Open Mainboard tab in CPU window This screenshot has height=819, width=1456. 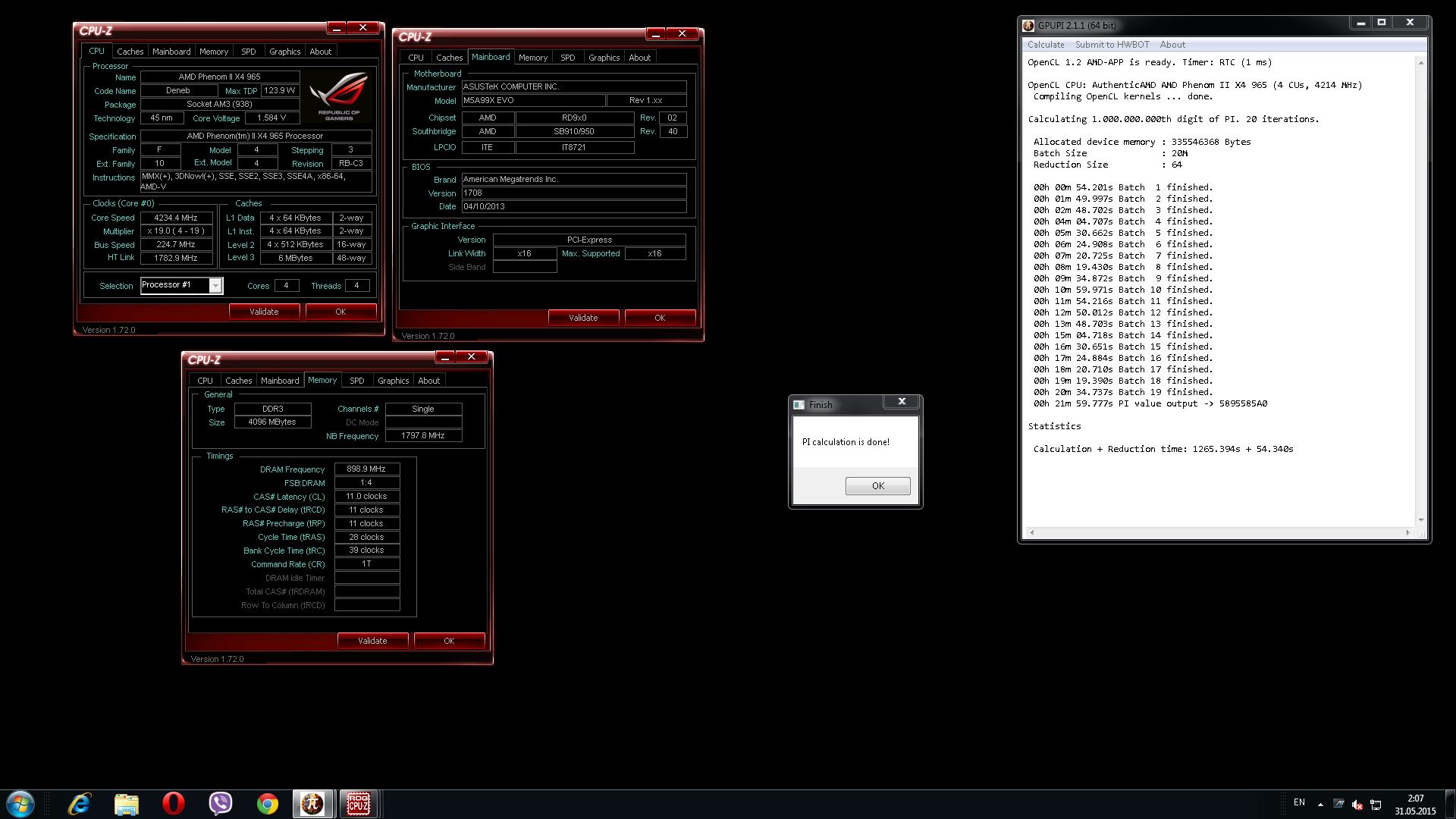(x=171, y=52)
